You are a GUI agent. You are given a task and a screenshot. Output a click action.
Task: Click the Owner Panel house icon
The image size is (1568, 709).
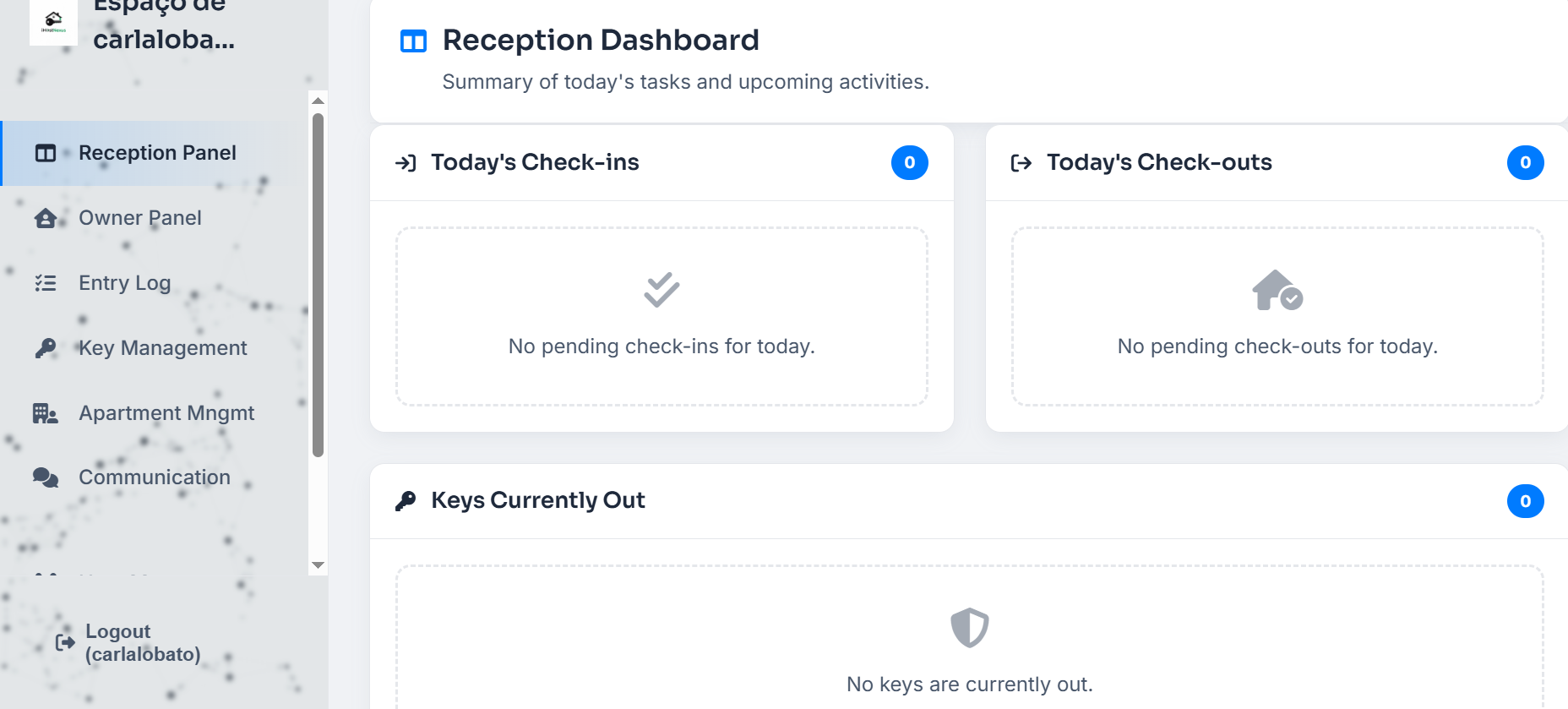coord(46,218)
